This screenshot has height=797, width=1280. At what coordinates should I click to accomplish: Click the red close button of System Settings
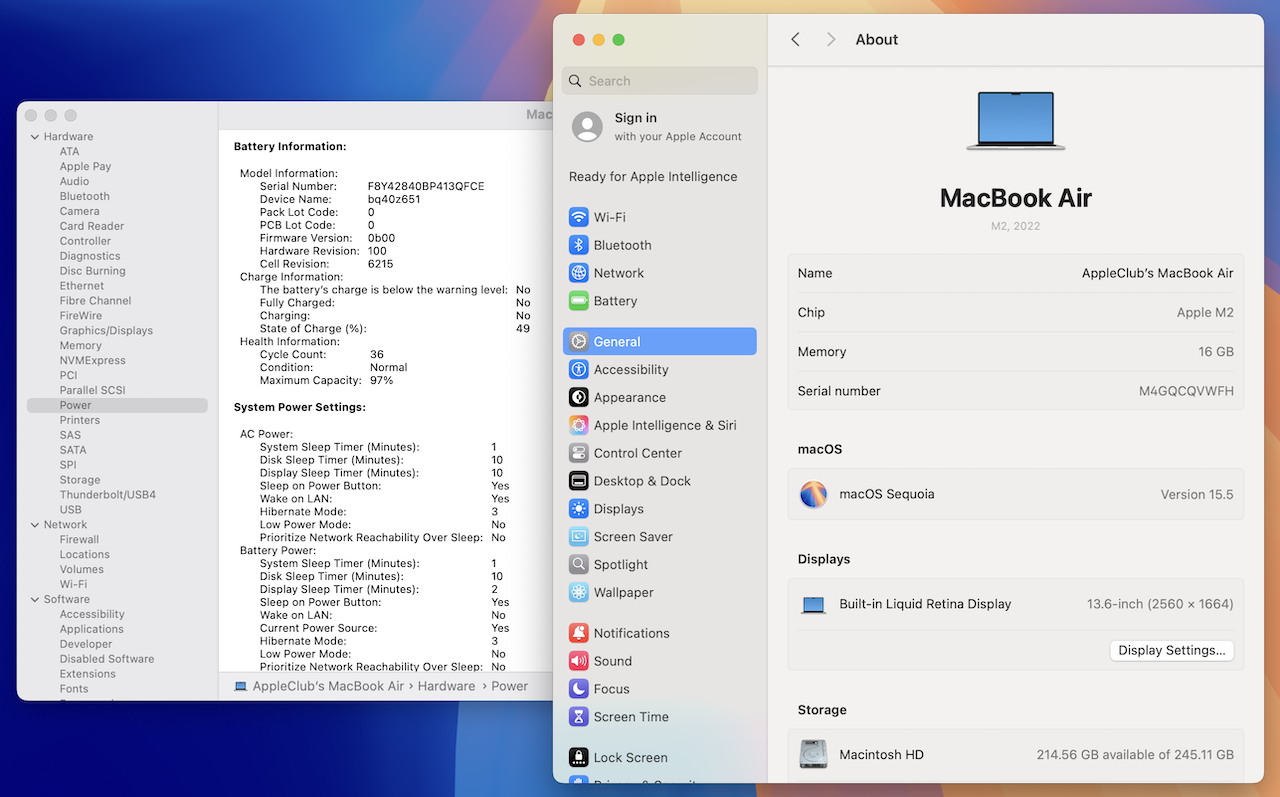tap(578, 40)
